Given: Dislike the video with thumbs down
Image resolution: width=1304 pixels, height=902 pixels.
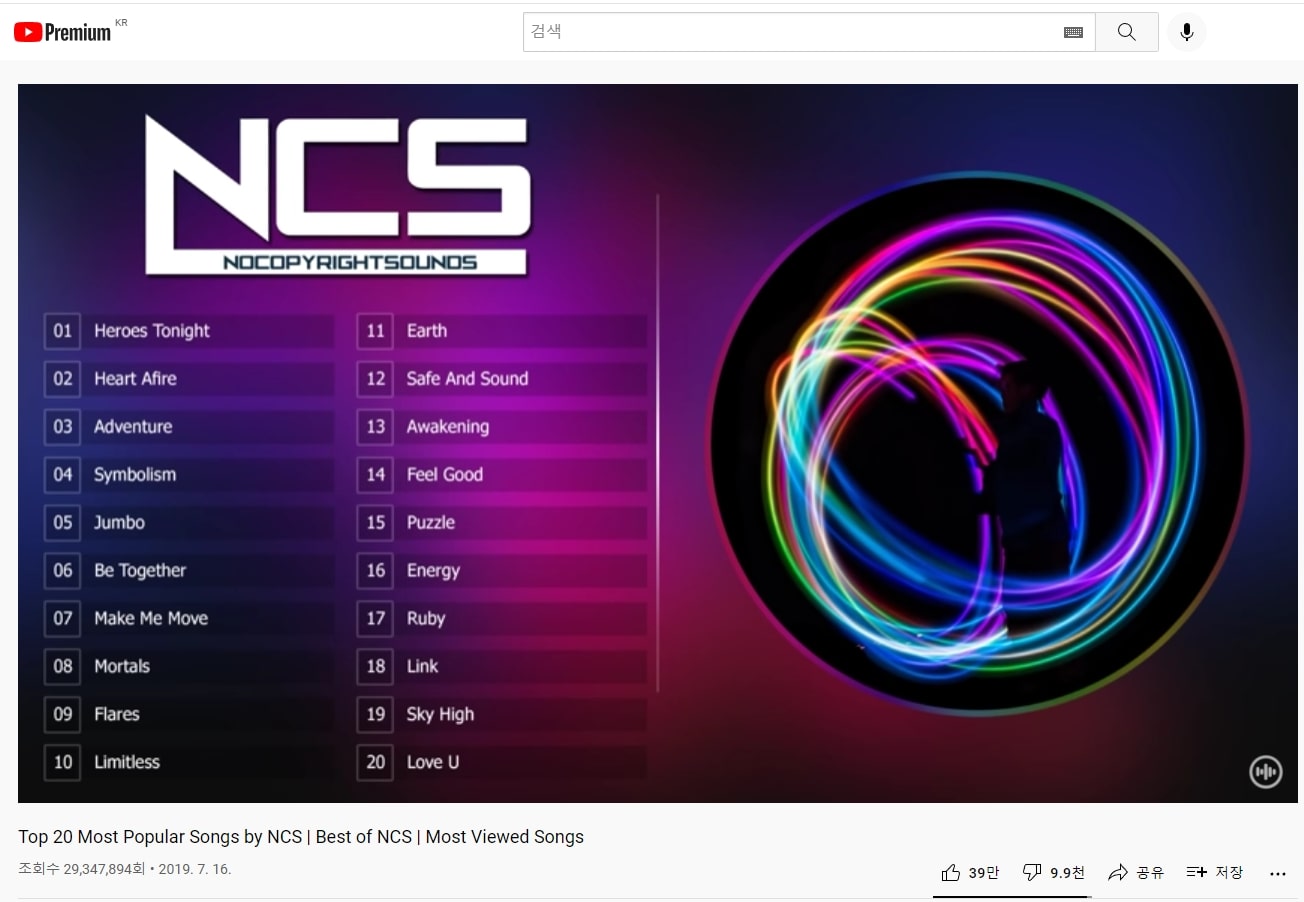Looking at the screenshot, I should pos(1032,873).
